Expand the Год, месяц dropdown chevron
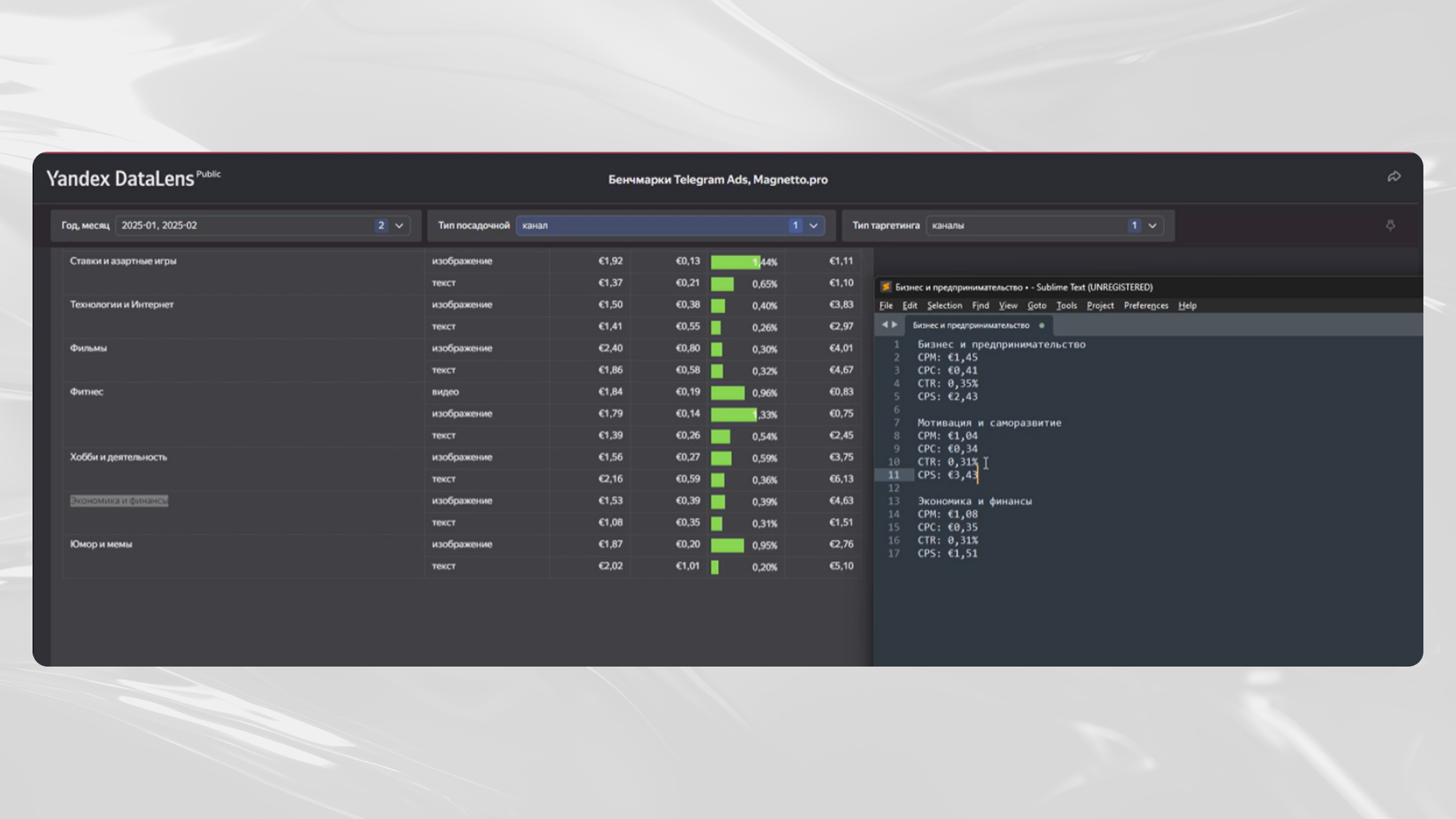The height and width of the screenshot is (819, 1456). (x=399, y=225)
